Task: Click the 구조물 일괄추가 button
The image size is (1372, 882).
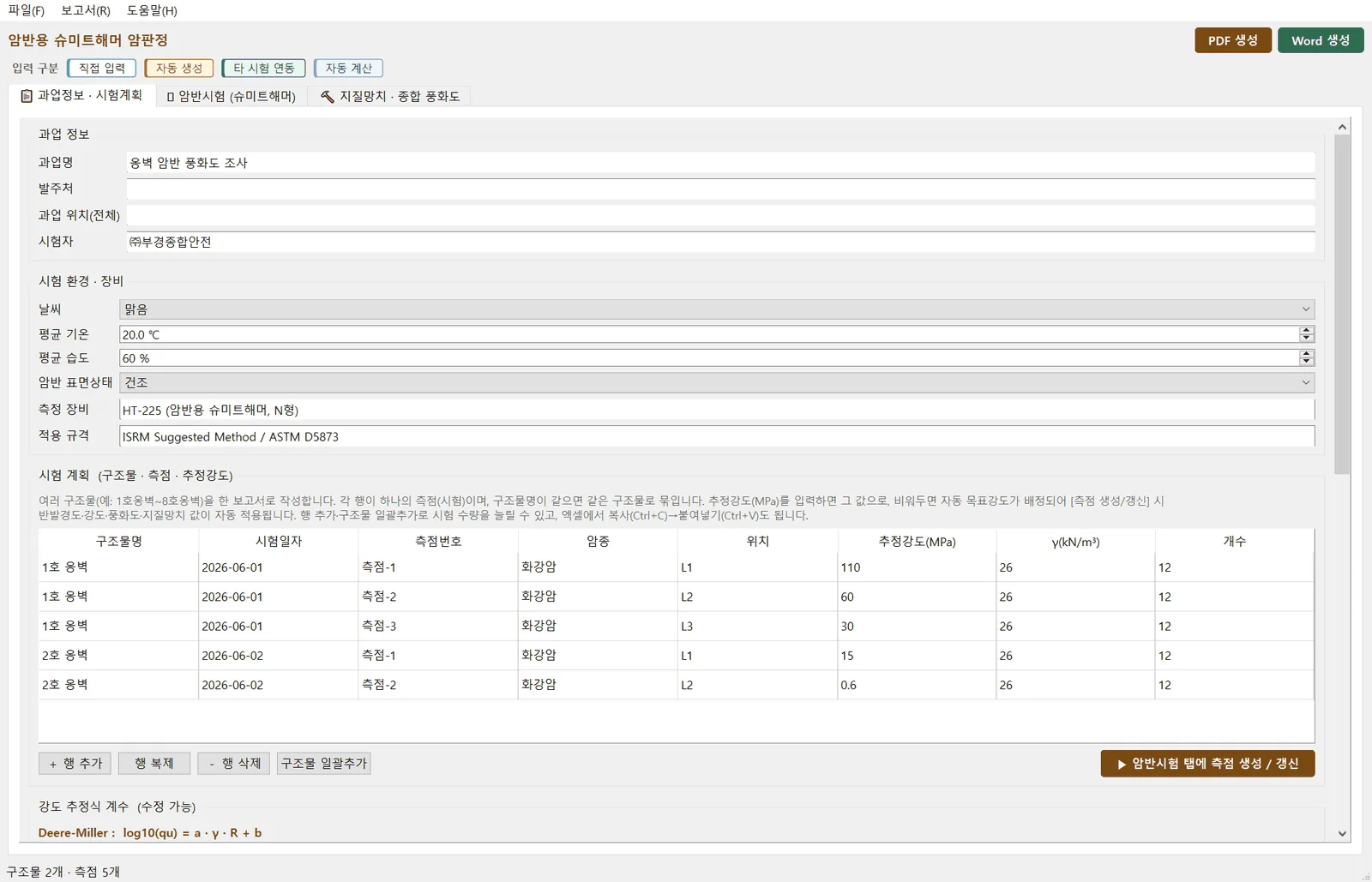Action: coord(324,763)
